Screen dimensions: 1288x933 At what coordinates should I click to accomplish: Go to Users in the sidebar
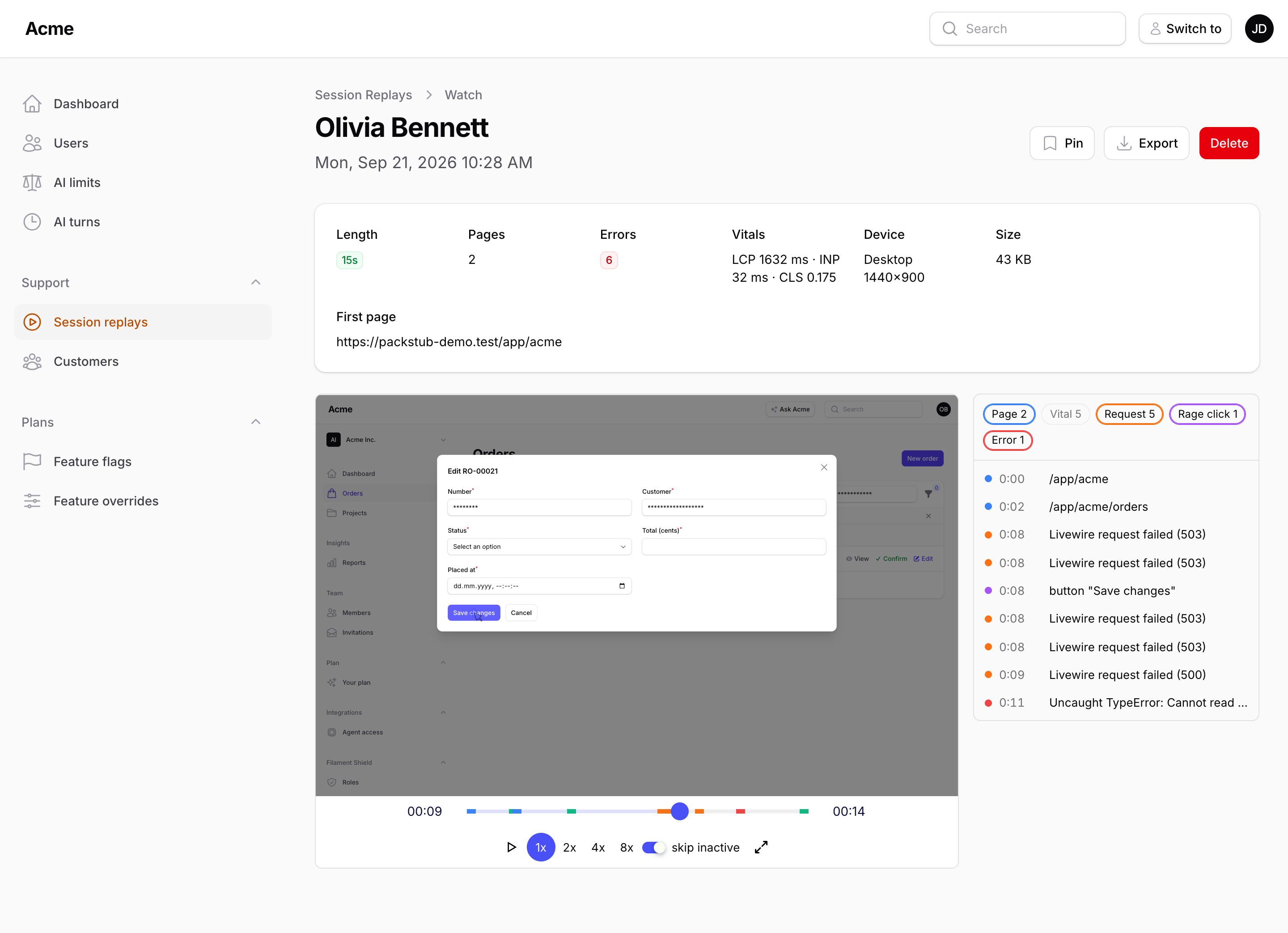[x=143, y=143]
